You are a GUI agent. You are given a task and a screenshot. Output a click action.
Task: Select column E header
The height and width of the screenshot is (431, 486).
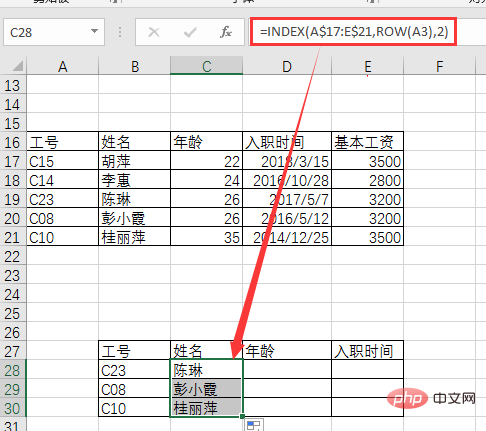click(367, 66)
